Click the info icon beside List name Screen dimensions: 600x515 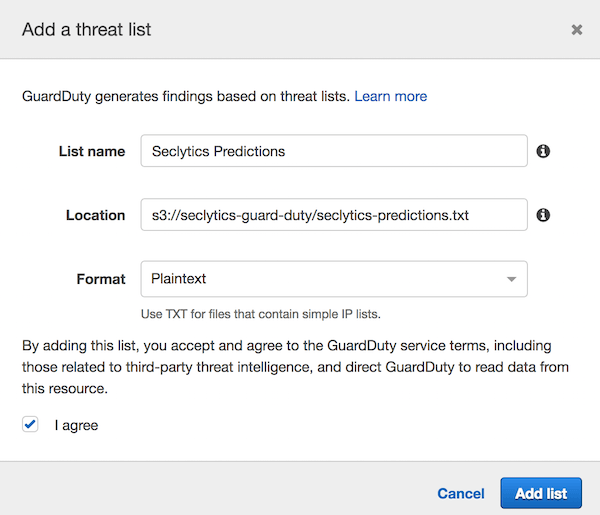coord(543,151)
